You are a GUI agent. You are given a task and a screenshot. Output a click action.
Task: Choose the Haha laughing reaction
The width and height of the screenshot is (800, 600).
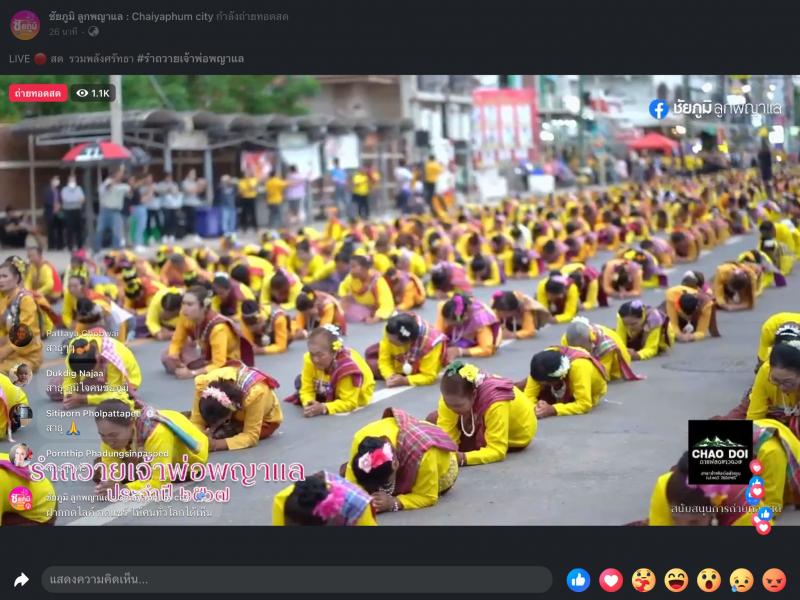coord(676,580)
